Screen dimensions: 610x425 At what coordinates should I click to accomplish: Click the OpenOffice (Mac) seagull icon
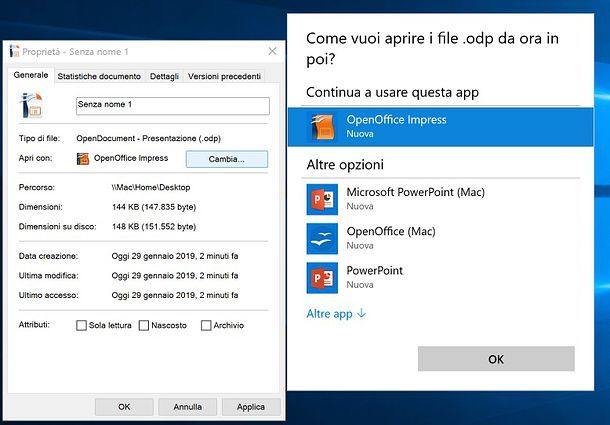322,239
